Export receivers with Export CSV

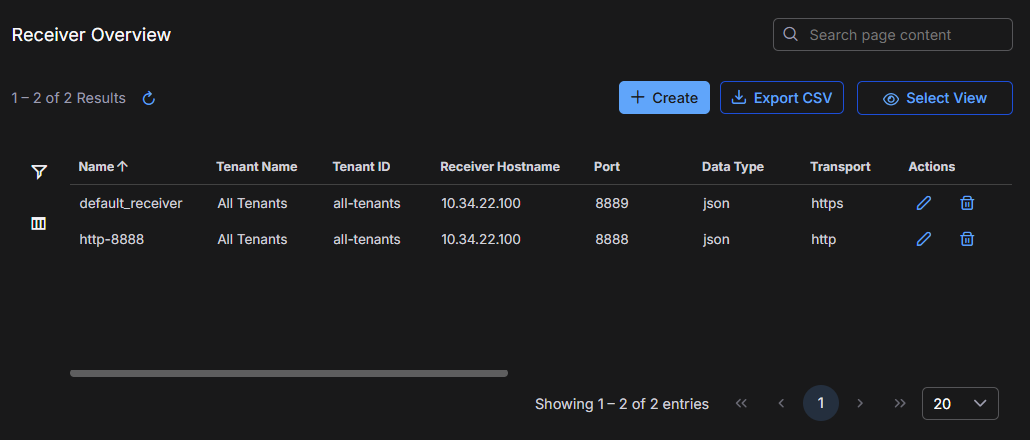pyautogui.click(x=782, y=98)
